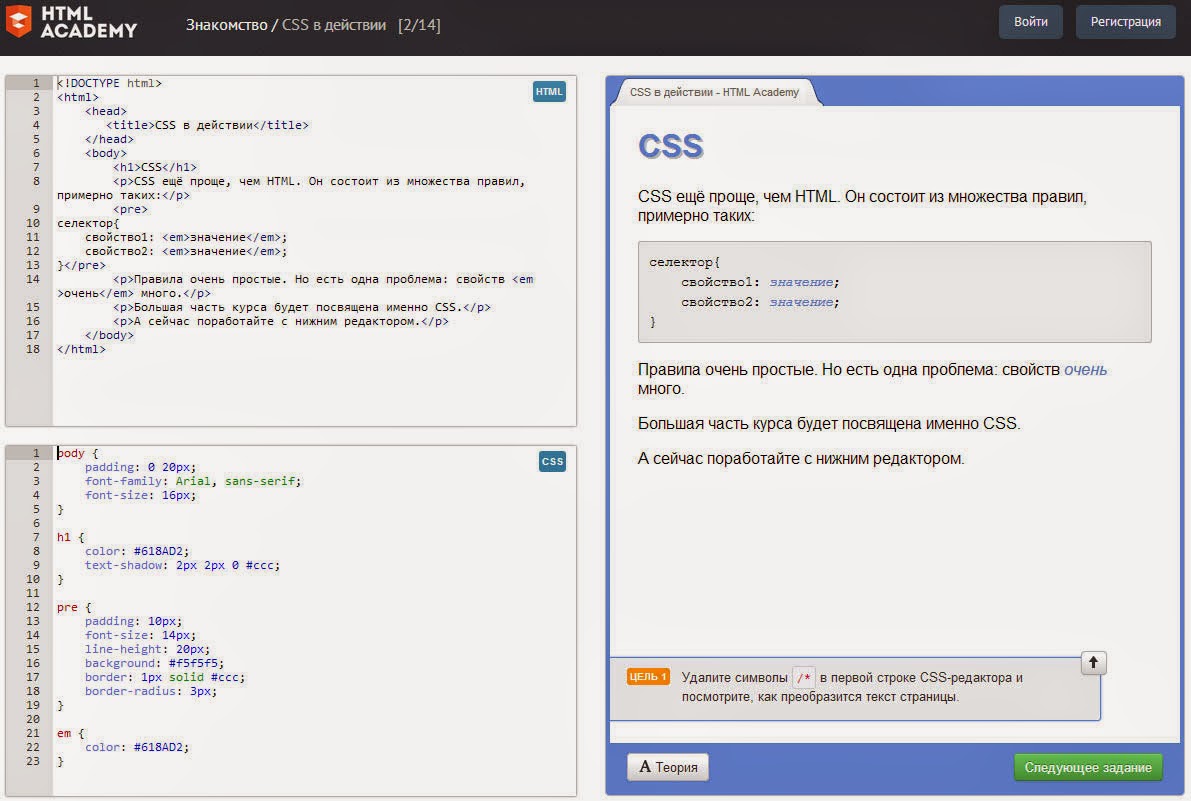
Task: Click the CSS badge on the bottom code editor
Action: click(x=552, y=461)
